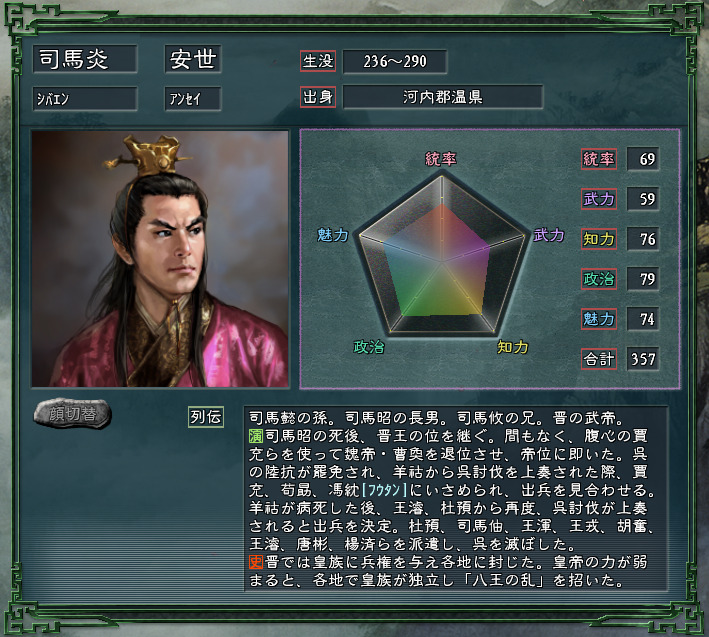709x637 pixels.
Task: Click the 安世 courtesy name field
Action: click(193, 59)
